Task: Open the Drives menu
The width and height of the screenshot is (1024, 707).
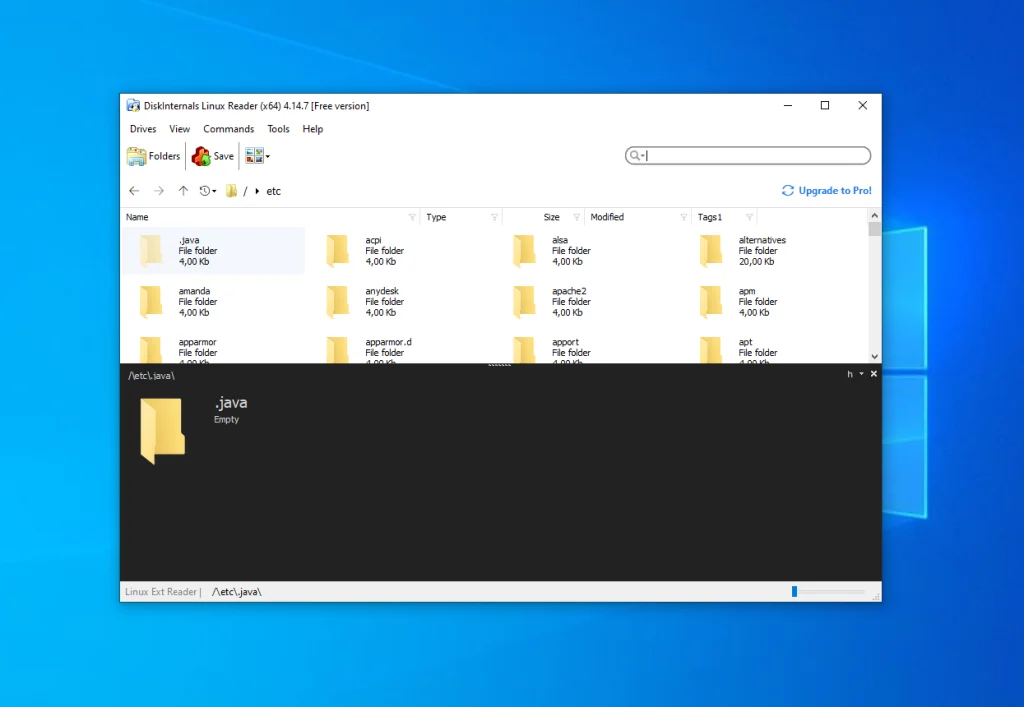Action: pos(143,129)
